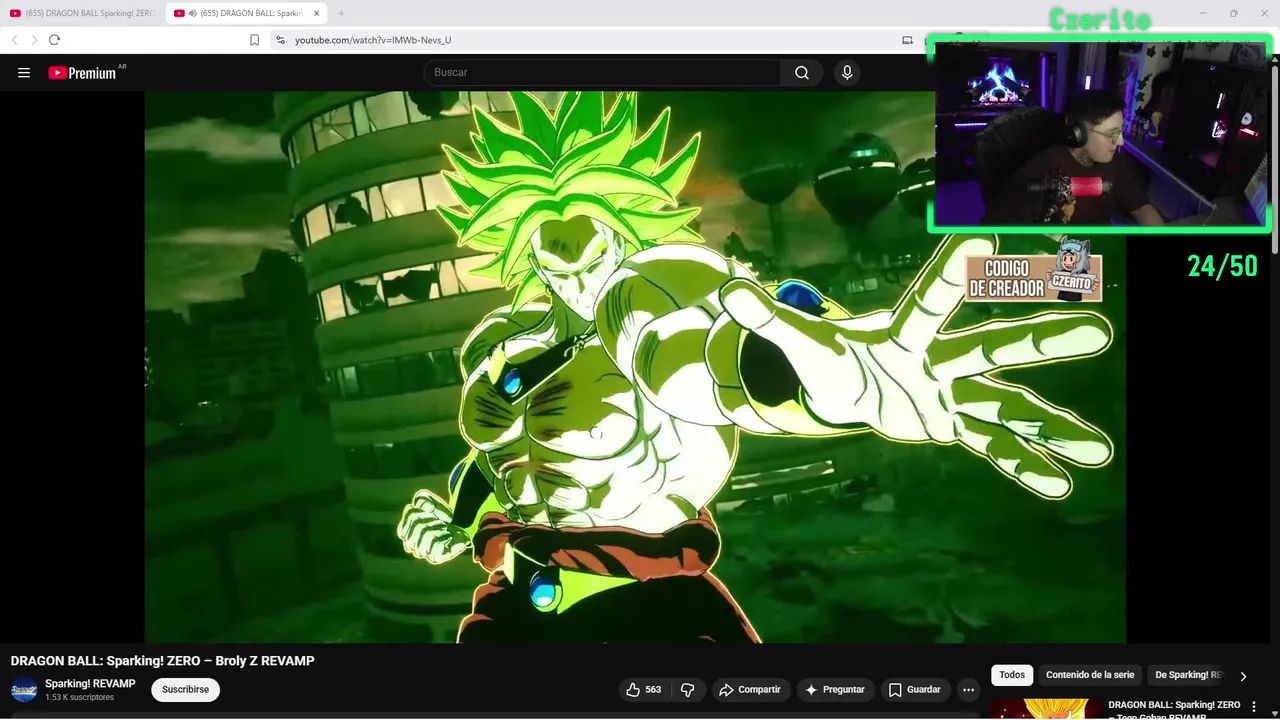
Task: Bookmark page via address bar icon
Action: (254, 40)
